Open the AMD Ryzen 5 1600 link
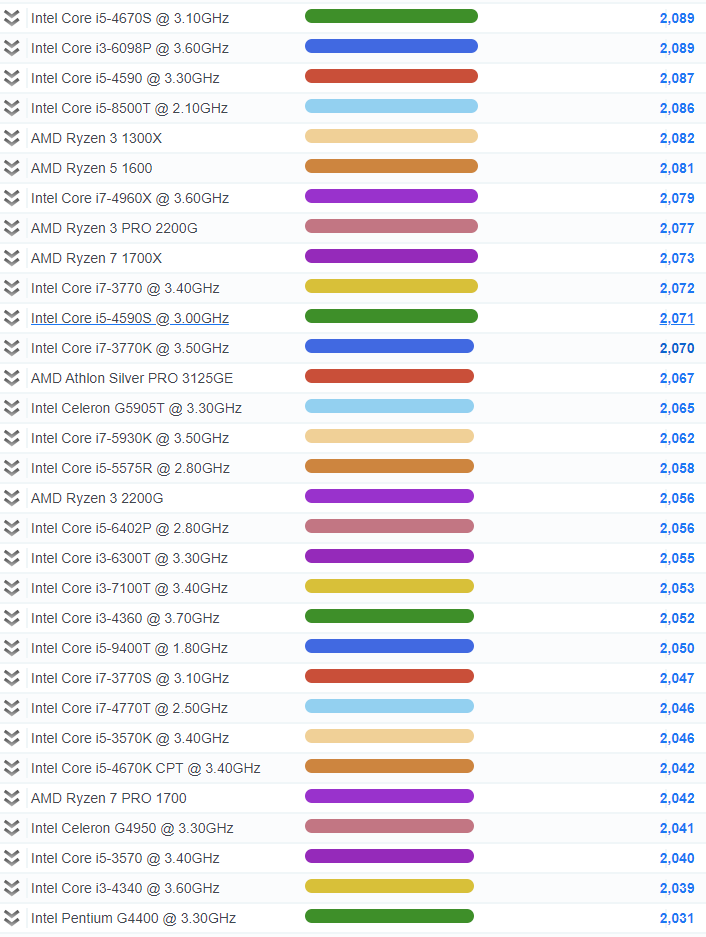 point(91,168)
